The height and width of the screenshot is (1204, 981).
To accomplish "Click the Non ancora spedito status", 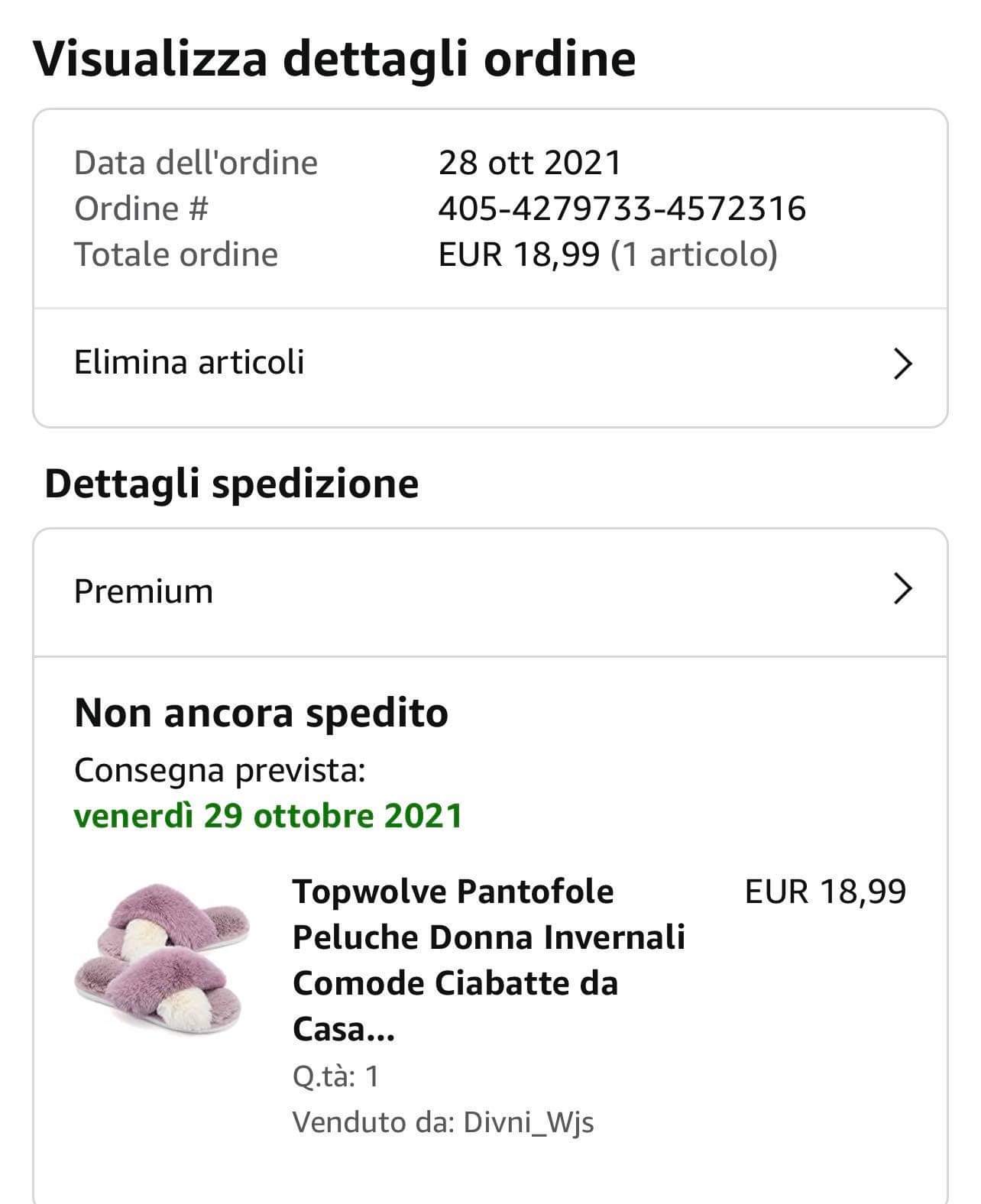I will (x=261, y=714).
